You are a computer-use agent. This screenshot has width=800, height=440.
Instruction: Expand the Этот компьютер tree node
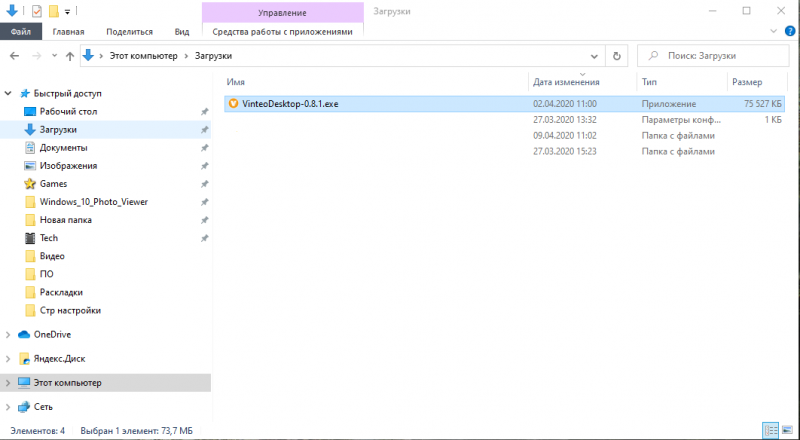coord(8,383)
